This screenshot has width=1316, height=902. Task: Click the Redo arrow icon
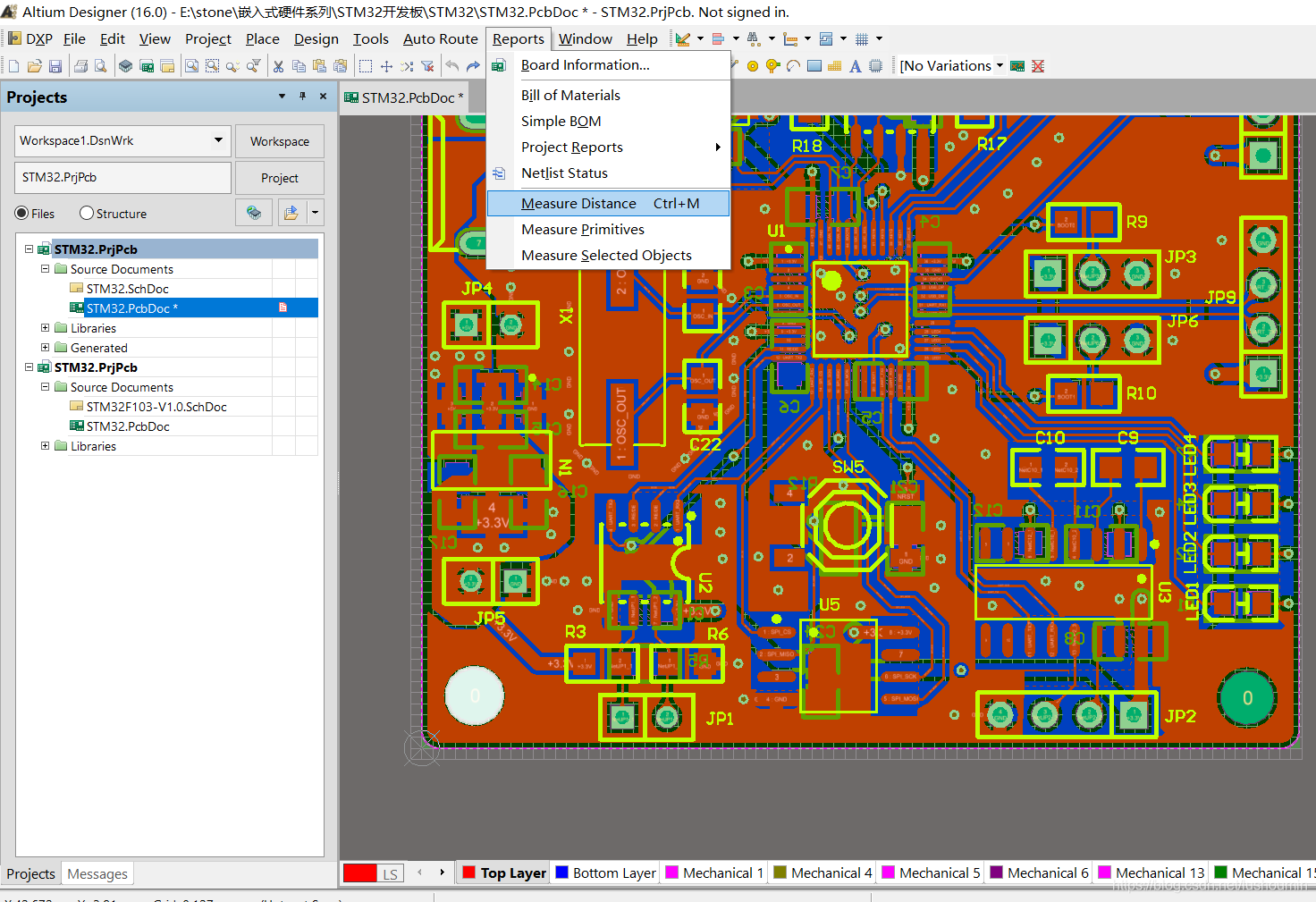click(473, 66)
